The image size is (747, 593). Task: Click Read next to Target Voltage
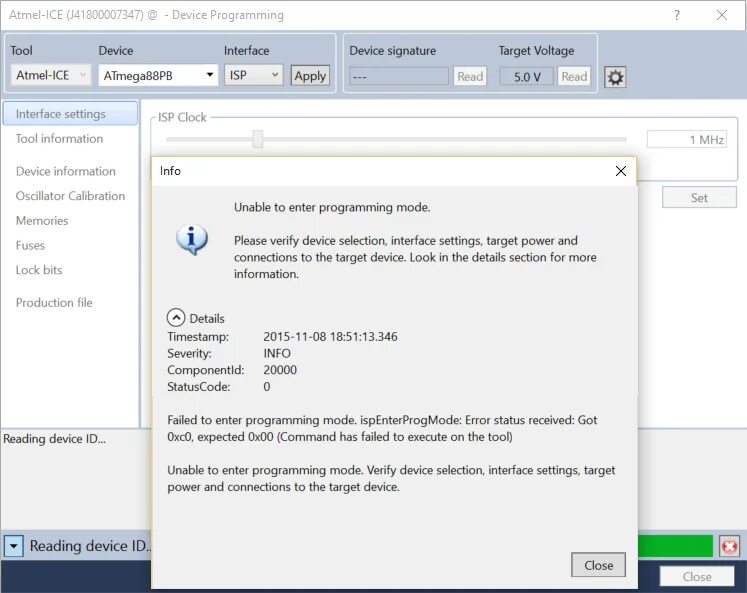pyautogui.click(x=574, y=76)
